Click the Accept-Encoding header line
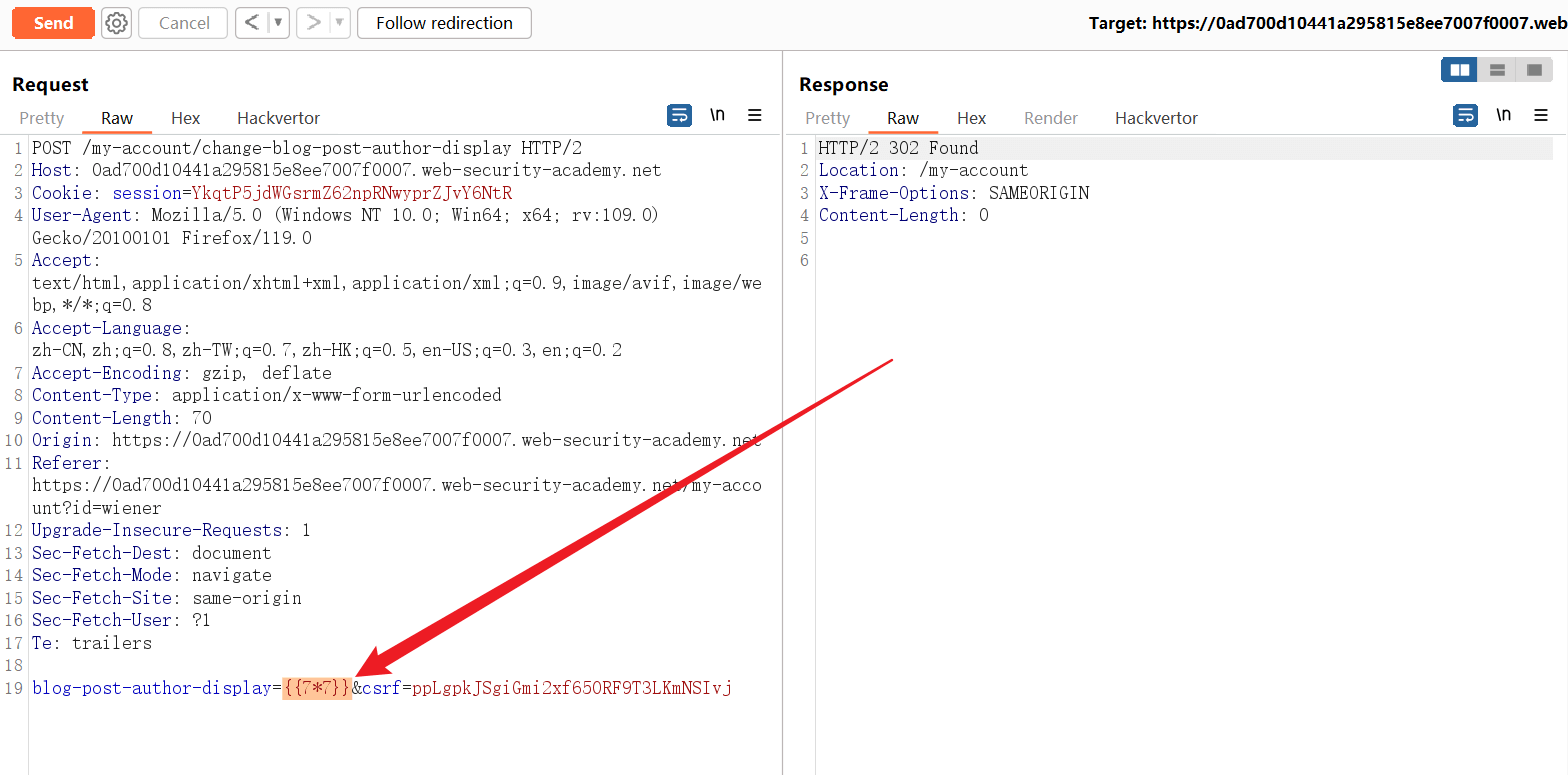1568x775 pixels. pos(182,373)
